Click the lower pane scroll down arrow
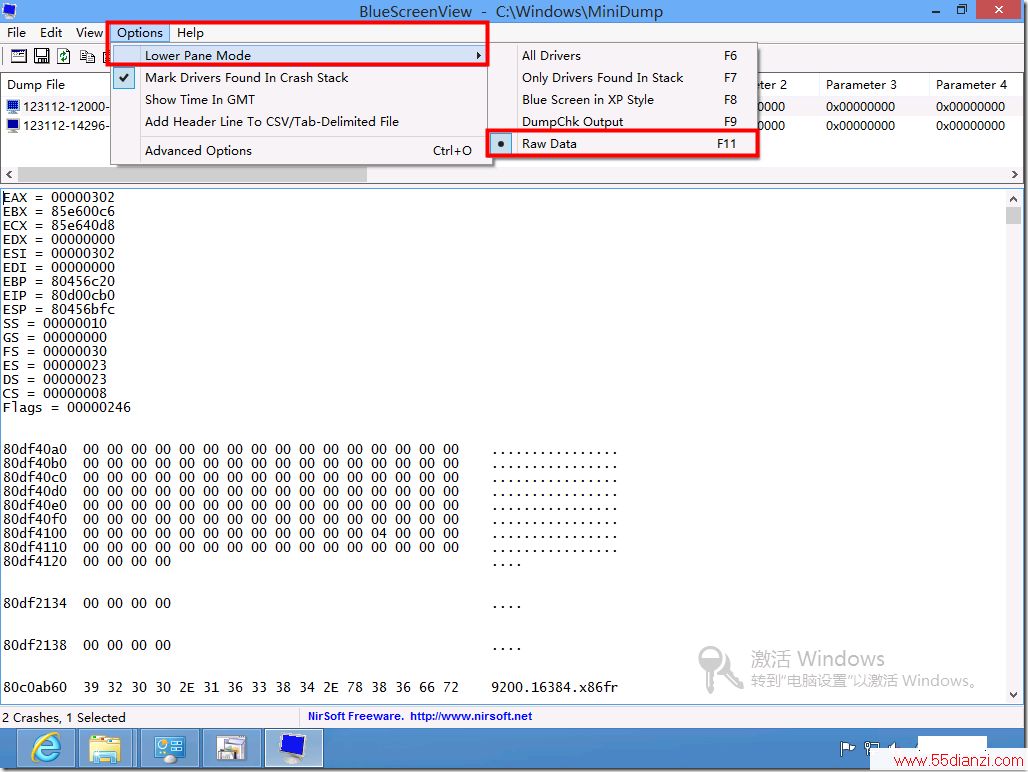 [x=1014, y=695]
